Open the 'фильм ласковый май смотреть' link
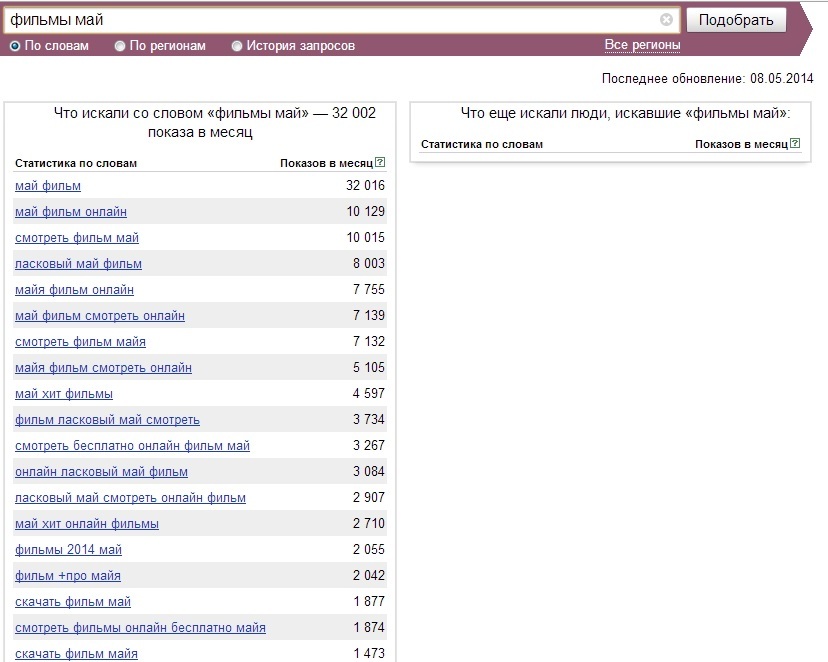The image size is (828, 662). [x=107, y=420]
